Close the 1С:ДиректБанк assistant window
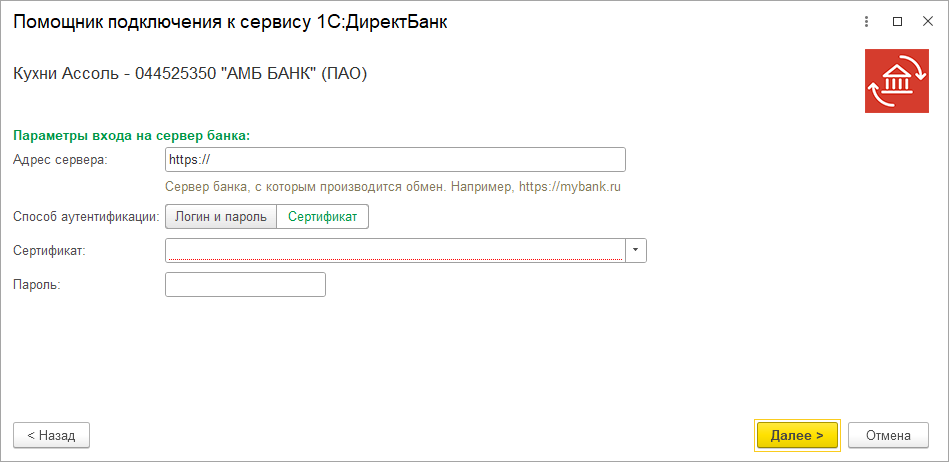This screenshot has width=949, height=462. [x=926, y=21]
